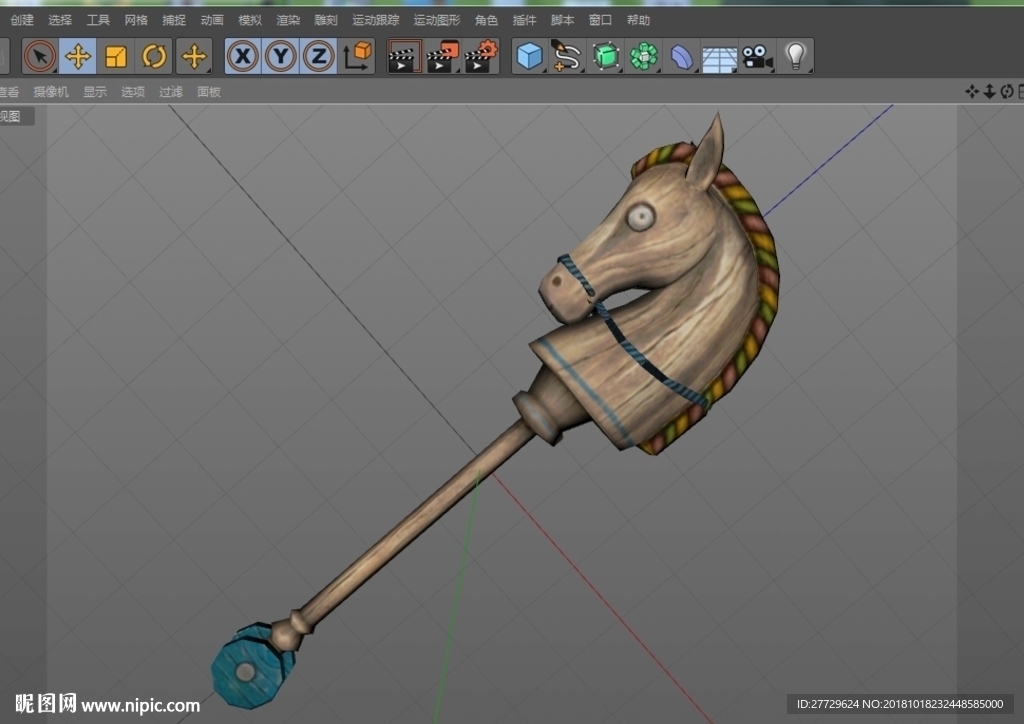This screenshot has width=1024, height=724.
Task: Pick the Rotate tool
Action: [x=153, y=56]
